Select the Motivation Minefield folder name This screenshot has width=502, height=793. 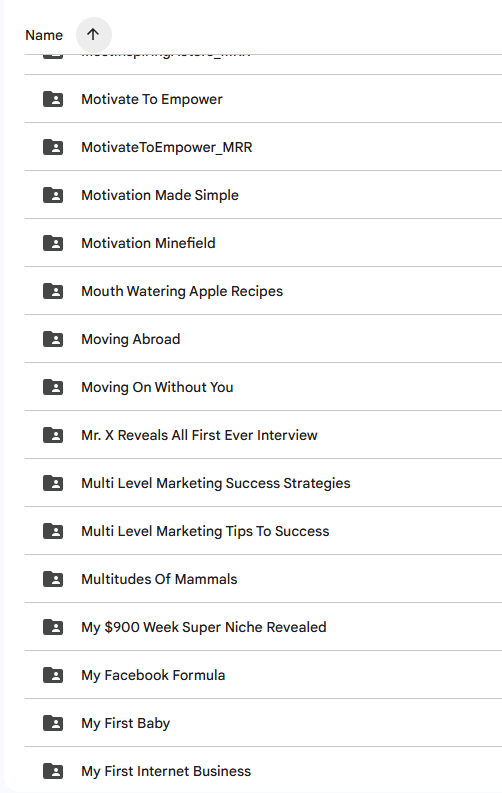pyautogui.click(x=148, y=243)
